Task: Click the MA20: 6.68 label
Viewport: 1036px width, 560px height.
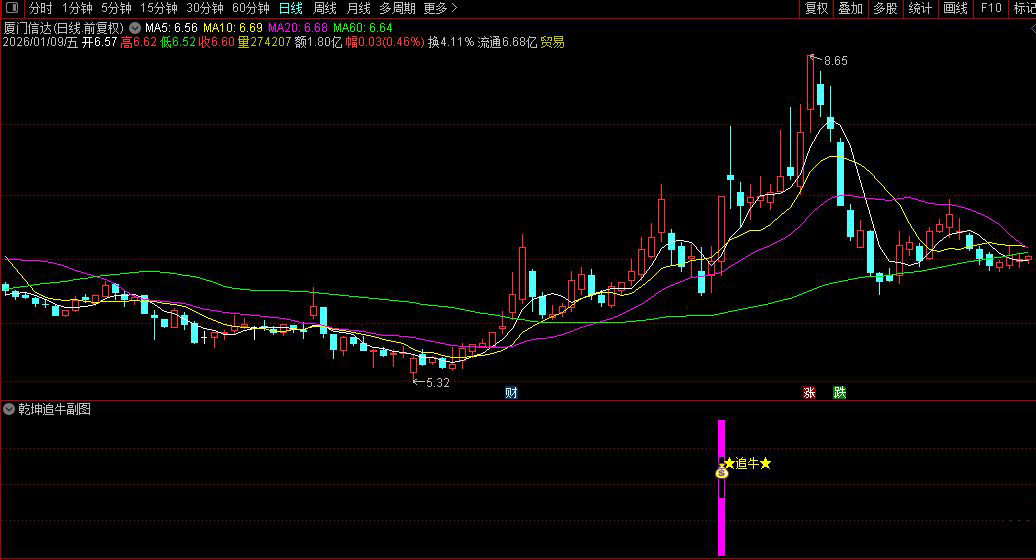Action: tap(297, 28)
